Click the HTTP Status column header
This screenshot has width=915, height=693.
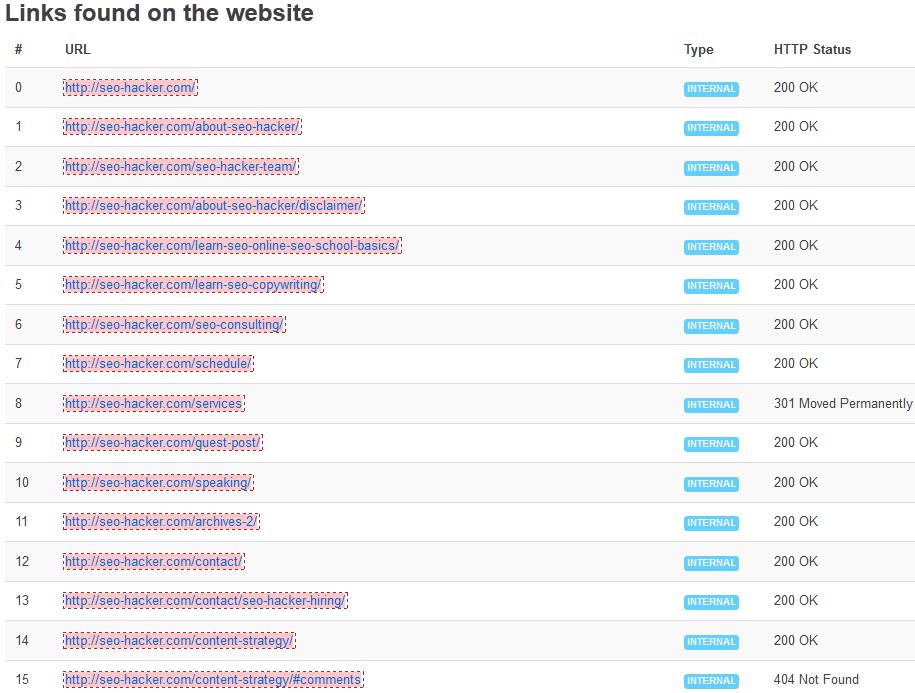(x=812, y=50)
